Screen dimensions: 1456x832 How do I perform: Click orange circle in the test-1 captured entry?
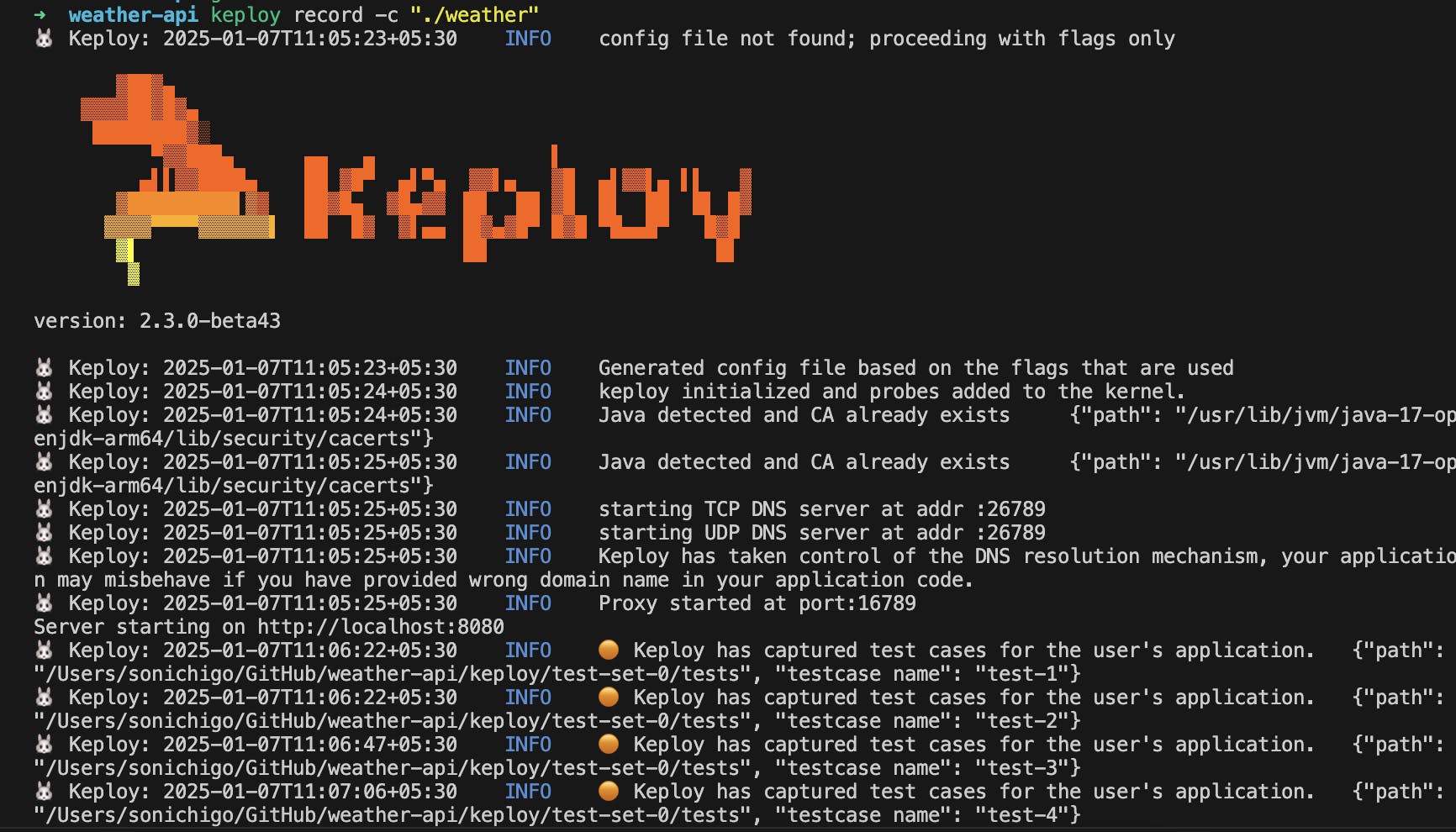click(x=609, y=650)
